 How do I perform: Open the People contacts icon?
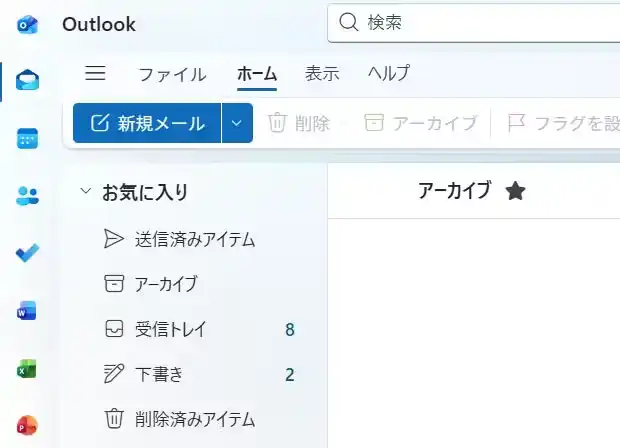pos(27,196)
